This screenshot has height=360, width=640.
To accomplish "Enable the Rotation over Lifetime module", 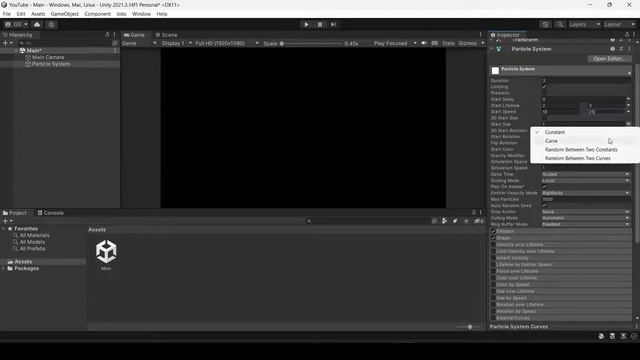I will [x=493, y=304].
